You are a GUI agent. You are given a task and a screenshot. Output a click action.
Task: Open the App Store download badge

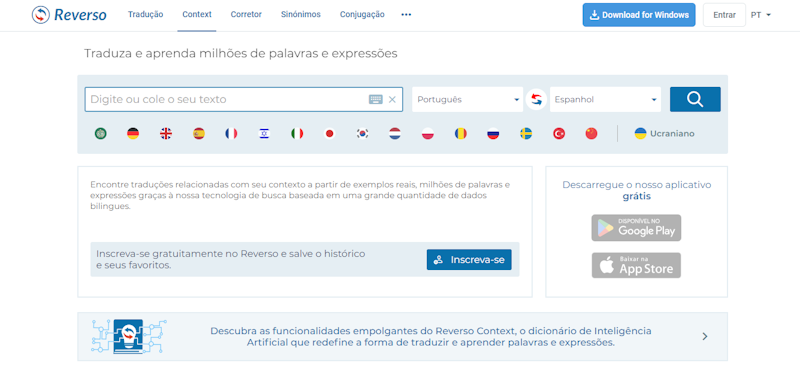[x=636, y=265]
